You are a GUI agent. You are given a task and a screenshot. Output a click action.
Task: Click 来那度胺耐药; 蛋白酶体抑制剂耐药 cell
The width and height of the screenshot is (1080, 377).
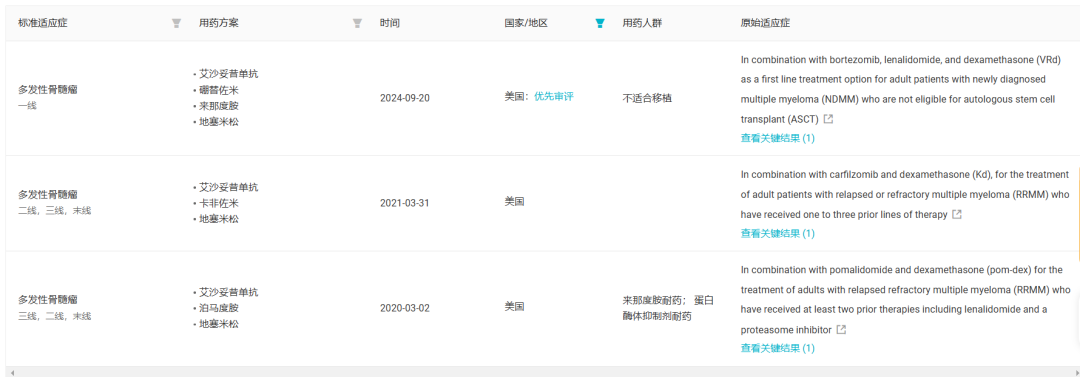point(668,308)
